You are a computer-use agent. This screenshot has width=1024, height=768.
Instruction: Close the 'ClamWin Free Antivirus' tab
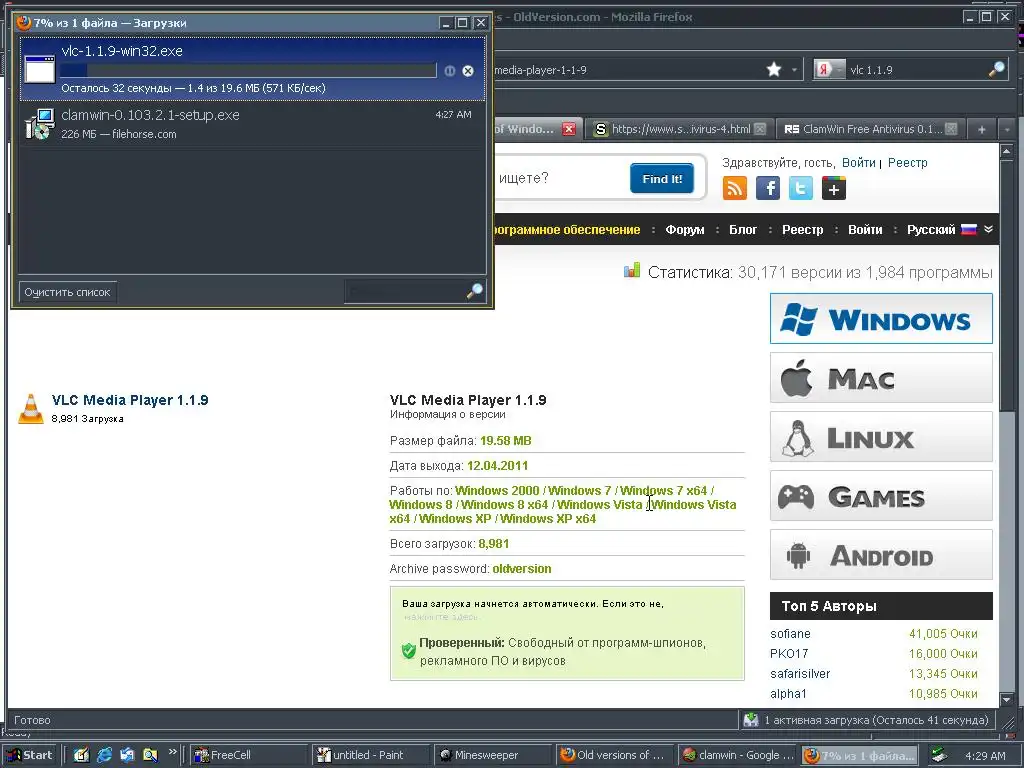point(951,129)
